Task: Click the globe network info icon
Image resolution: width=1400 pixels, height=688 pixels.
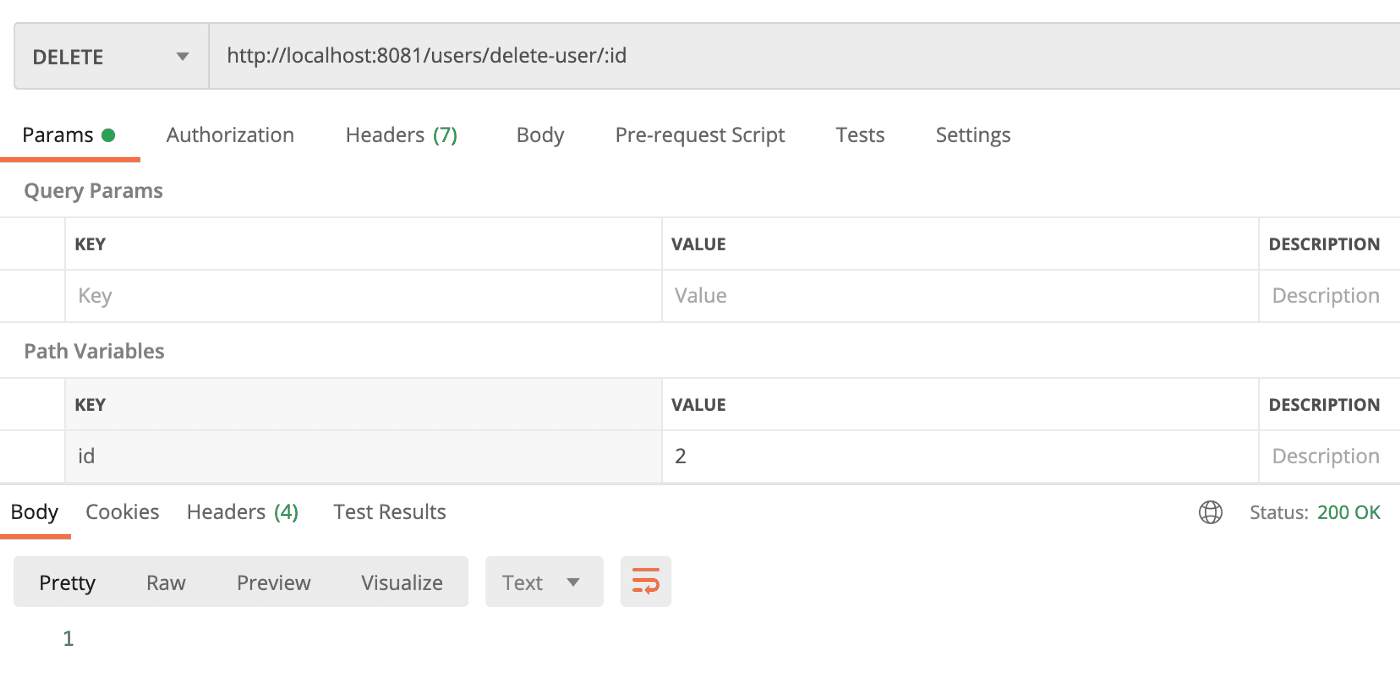Action: pos(1210,513)
